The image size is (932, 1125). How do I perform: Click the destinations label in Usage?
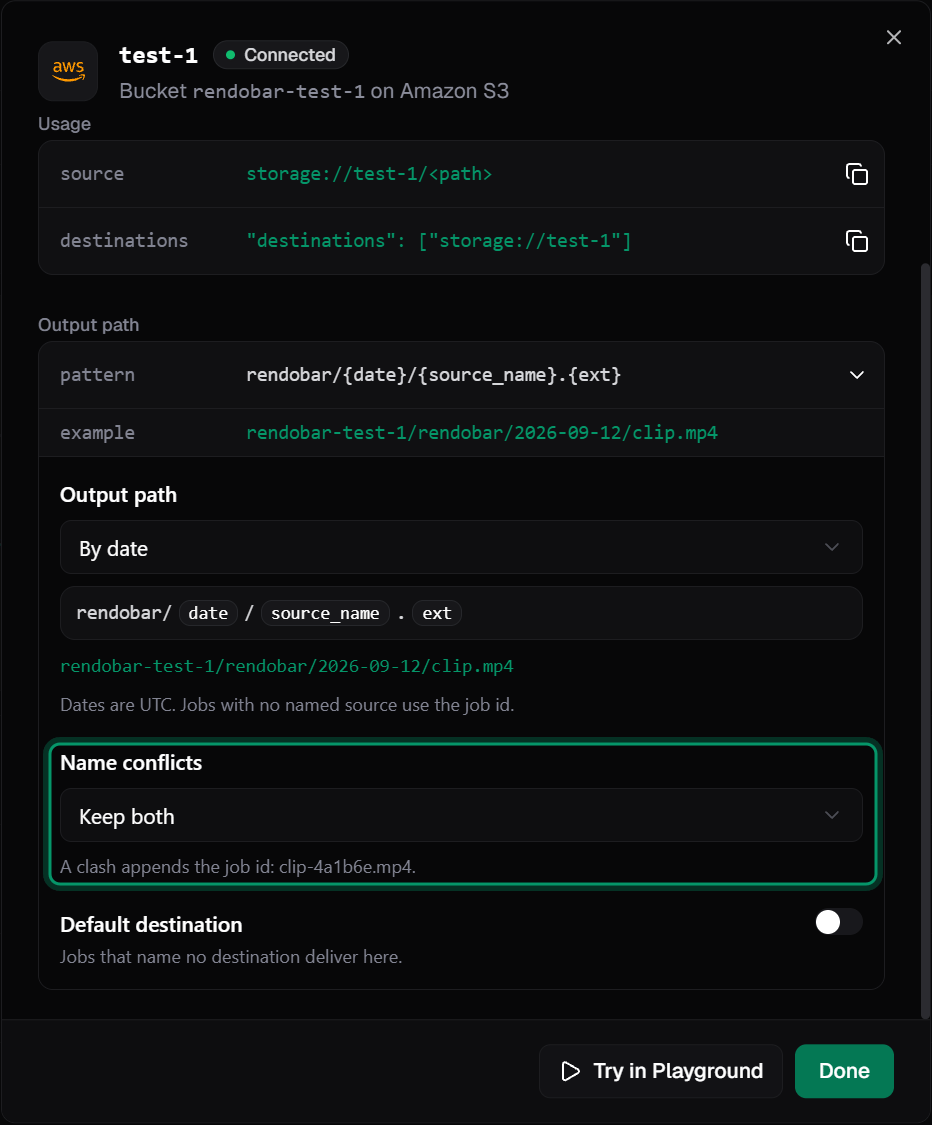(124, 241)
